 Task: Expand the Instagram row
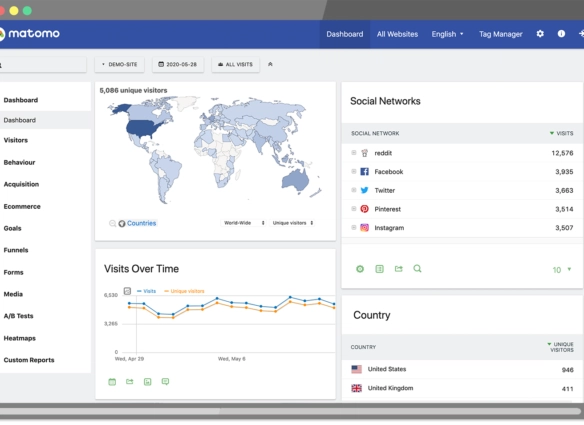coord(354,227)
